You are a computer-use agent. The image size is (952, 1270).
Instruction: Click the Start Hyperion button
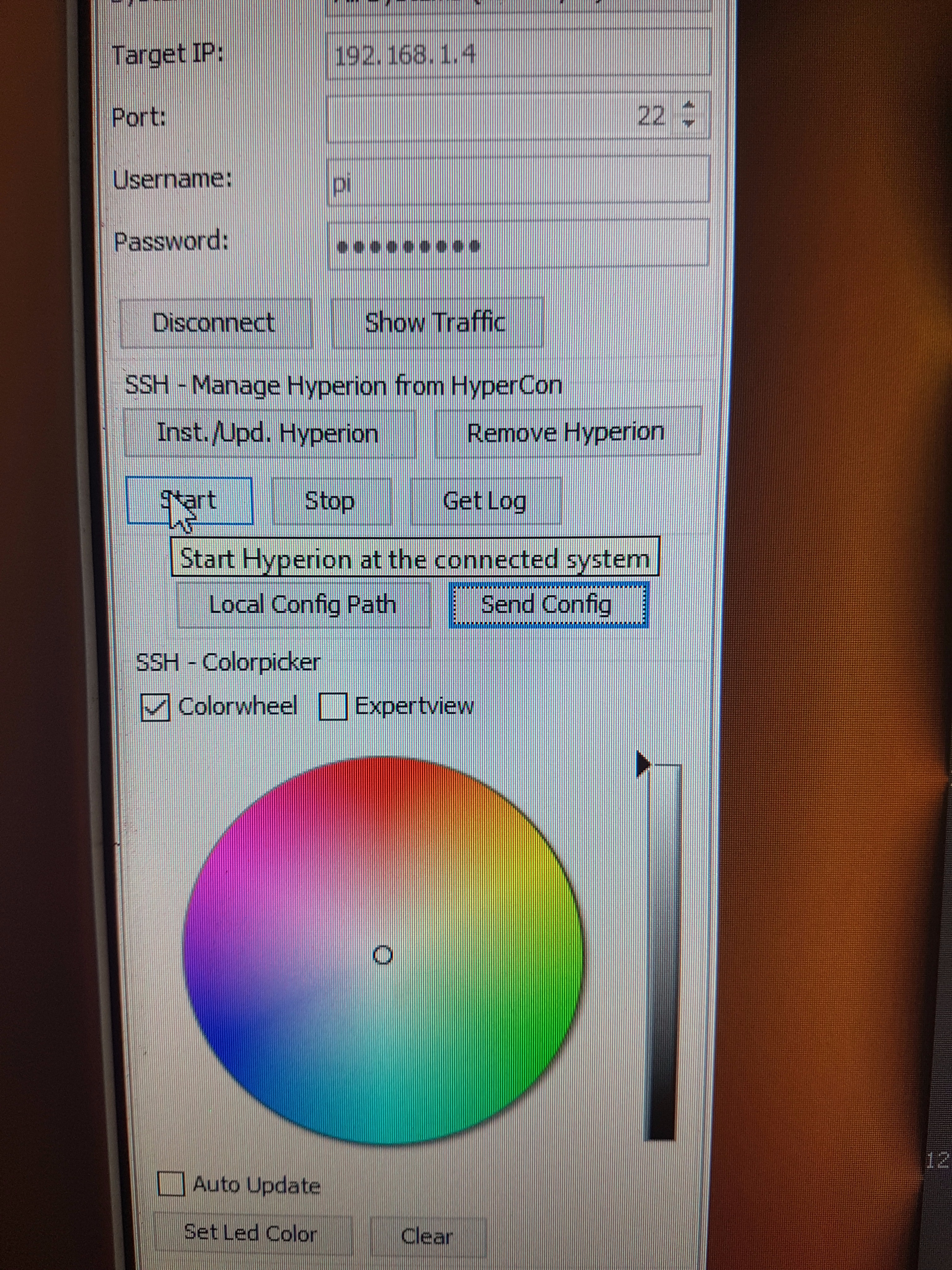coord(190,501)
